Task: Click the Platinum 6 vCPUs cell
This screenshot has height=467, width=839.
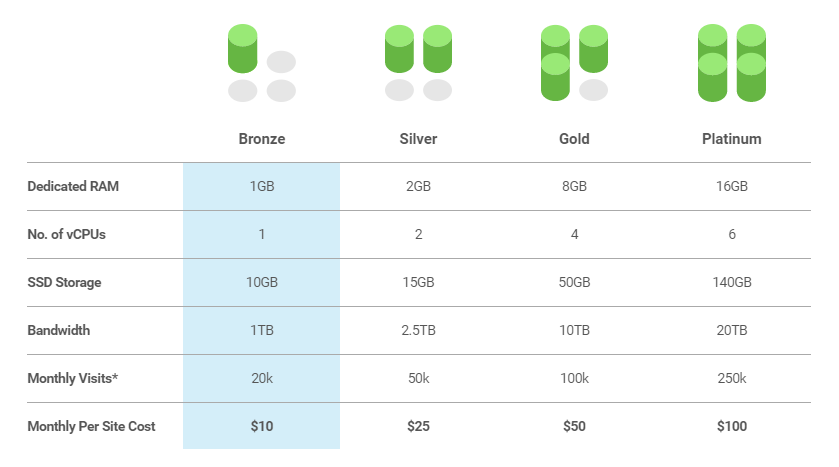Action: pyautogui.click(x=731, y=234)
